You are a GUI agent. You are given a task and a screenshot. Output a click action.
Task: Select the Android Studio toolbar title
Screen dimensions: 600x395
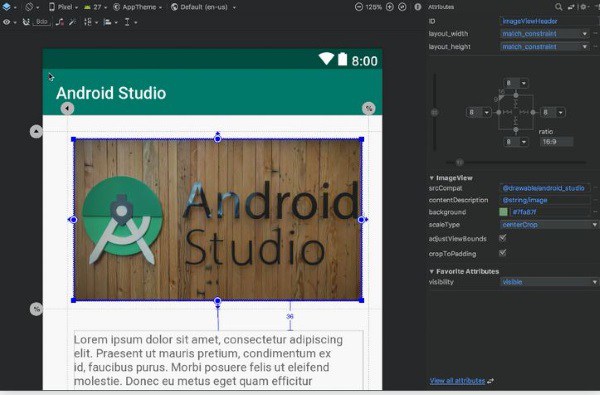click(111, 93)
